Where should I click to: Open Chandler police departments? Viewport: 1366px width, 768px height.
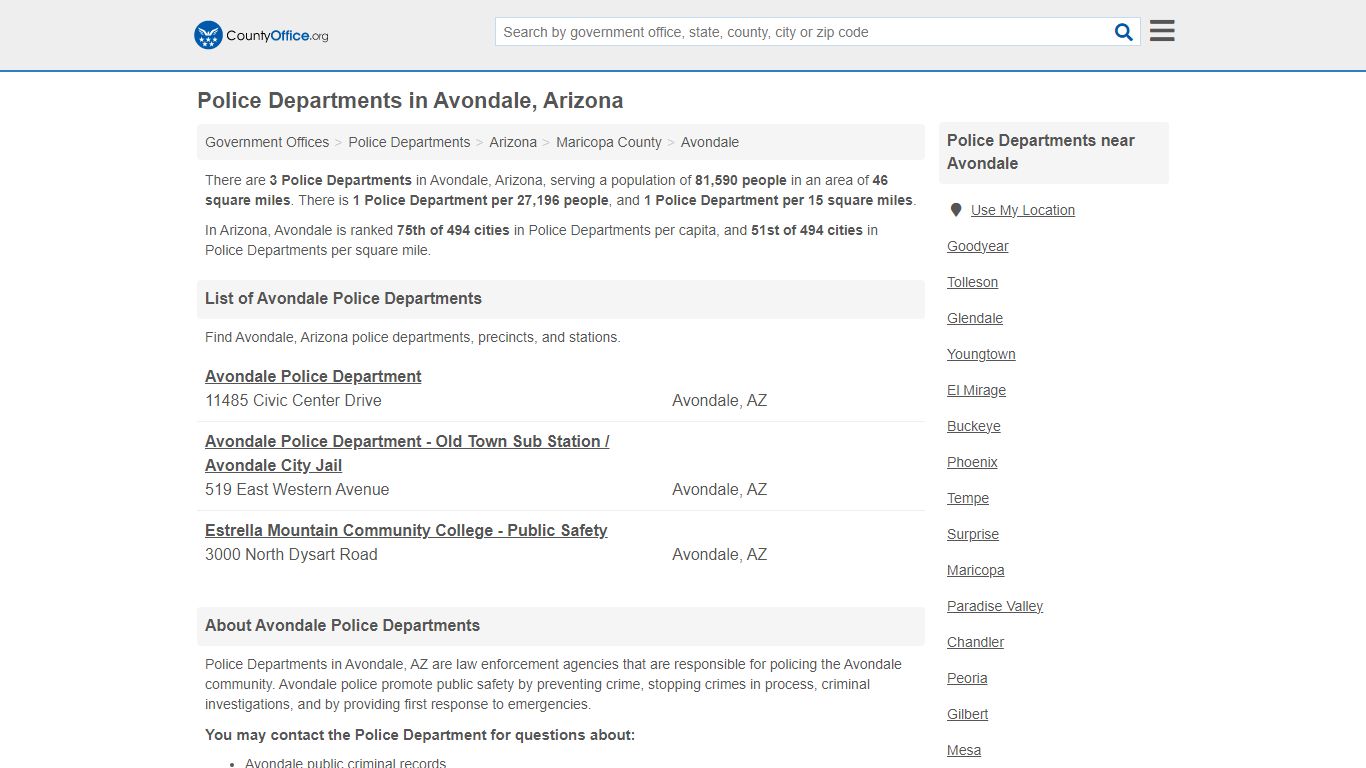976,642
